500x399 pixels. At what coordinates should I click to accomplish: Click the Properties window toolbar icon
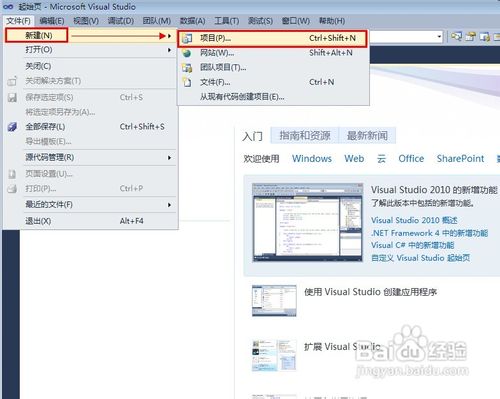(470, 36)
